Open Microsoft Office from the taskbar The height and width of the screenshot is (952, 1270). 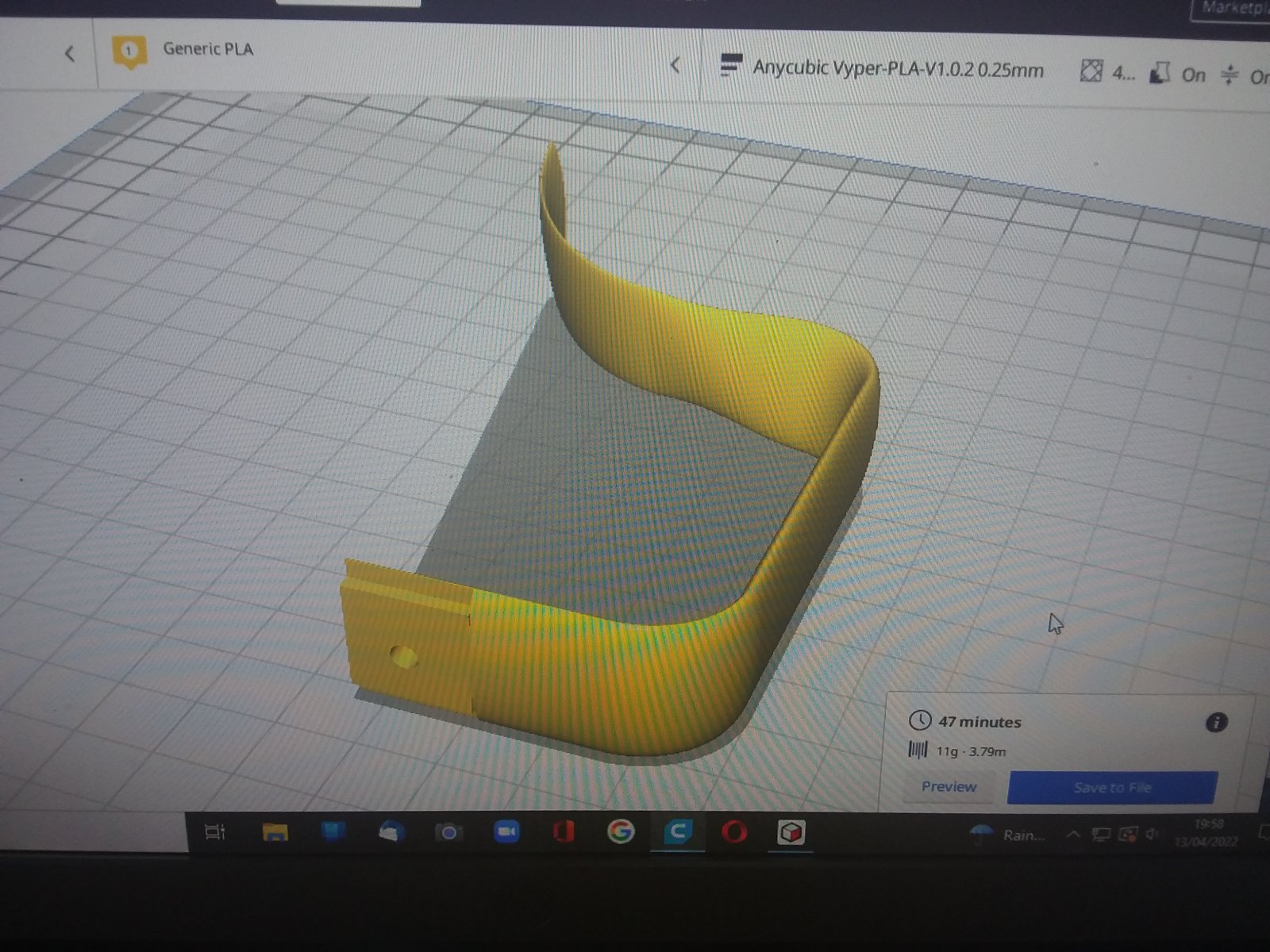point(564,832)
